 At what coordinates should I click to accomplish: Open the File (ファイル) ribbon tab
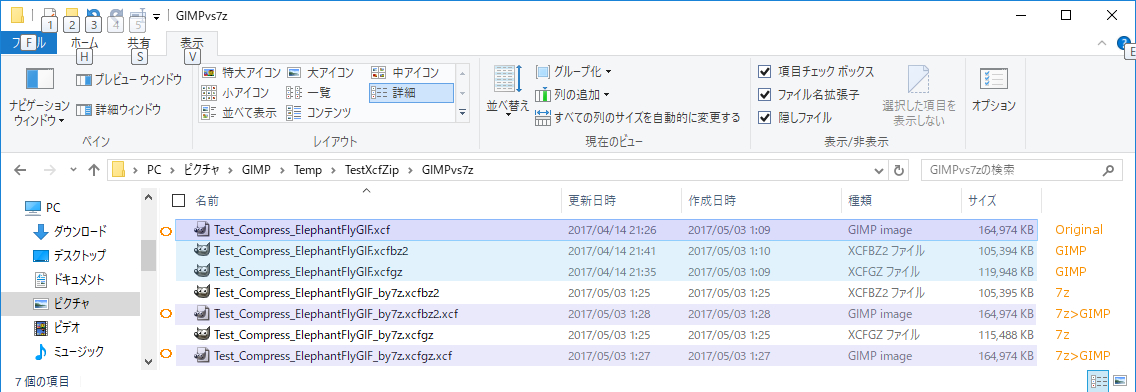click(28, 43)
